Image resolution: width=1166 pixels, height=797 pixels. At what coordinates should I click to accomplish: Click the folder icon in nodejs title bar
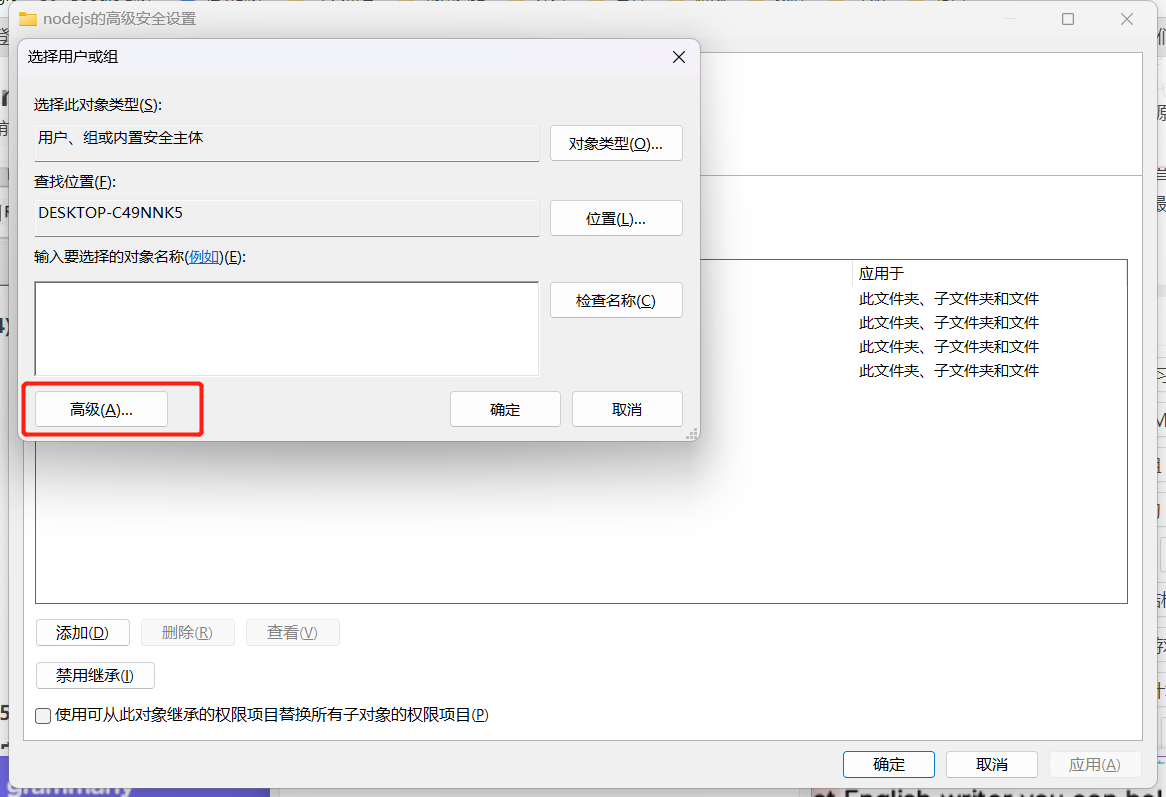tap(28, 19)
